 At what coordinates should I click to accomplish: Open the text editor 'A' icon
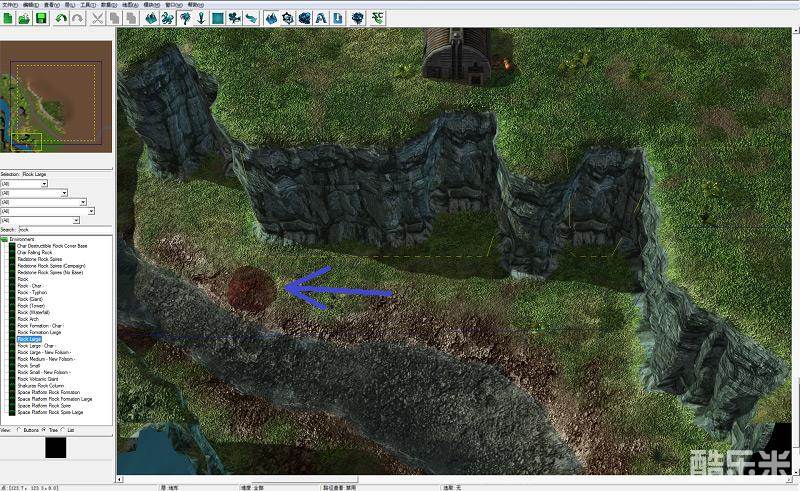[320, 18]
